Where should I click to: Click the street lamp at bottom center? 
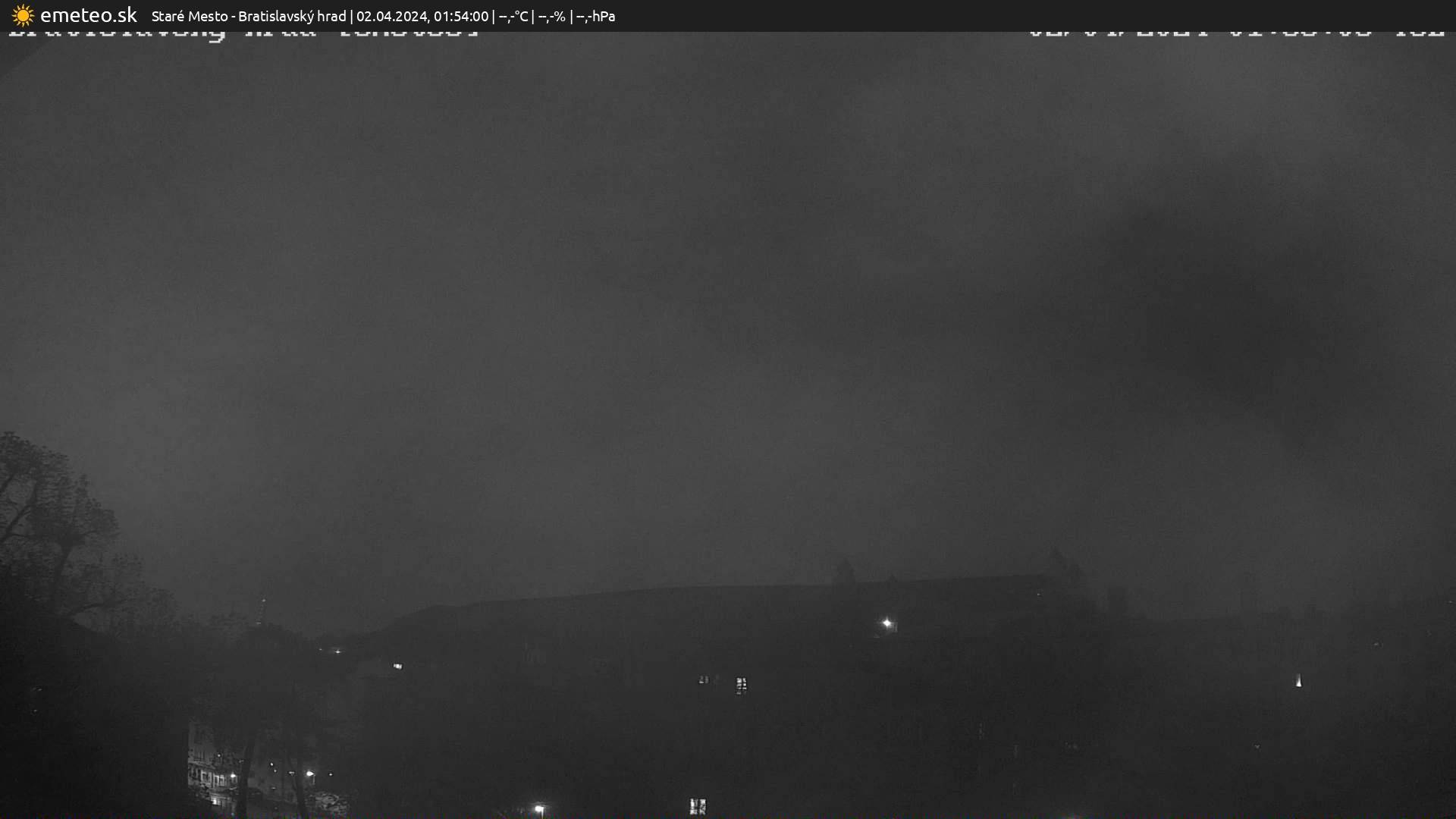(x=539, y=809)
